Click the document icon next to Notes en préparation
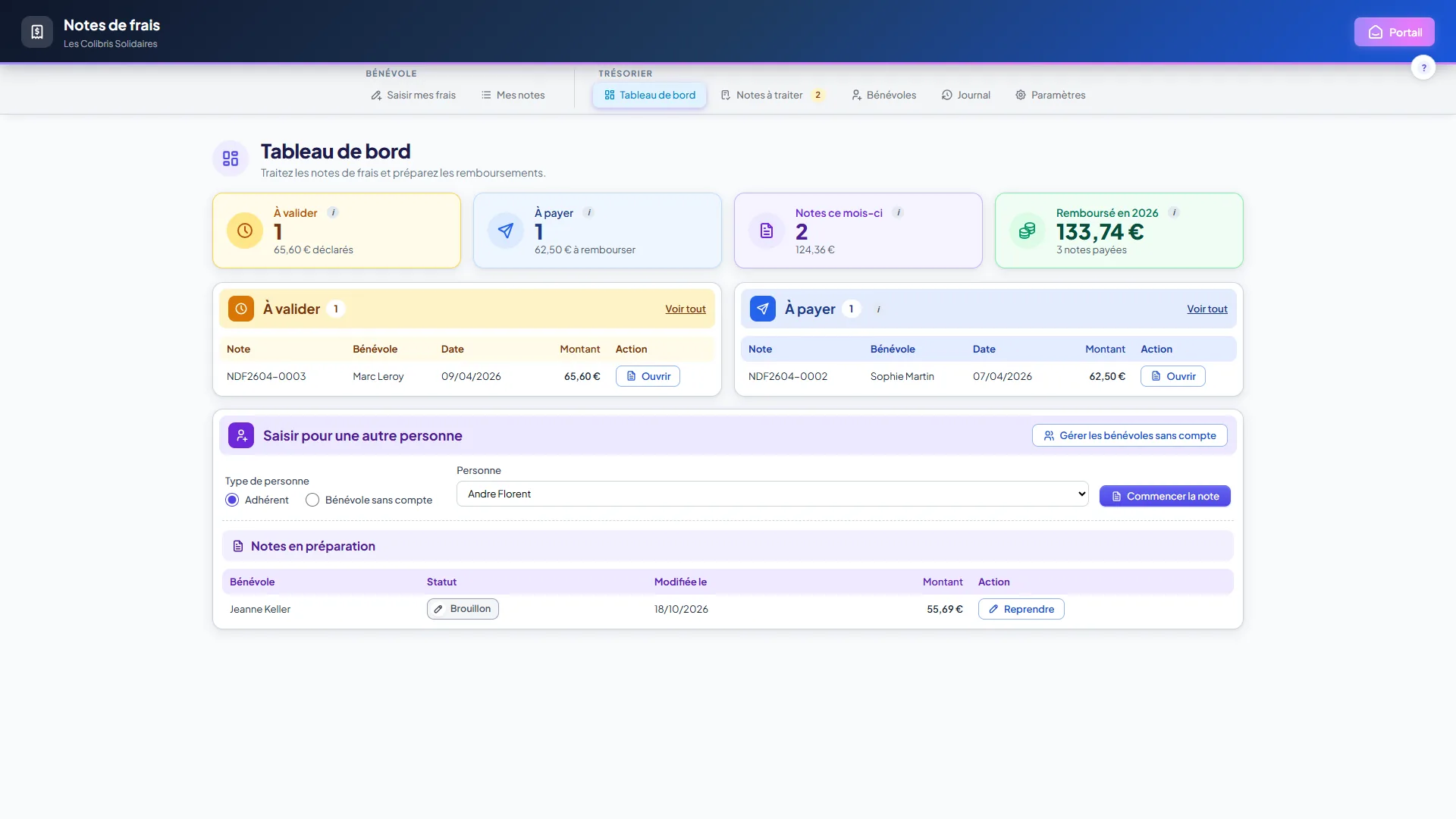The width and height of the screenshot is (1456, 819). (238, 546)
